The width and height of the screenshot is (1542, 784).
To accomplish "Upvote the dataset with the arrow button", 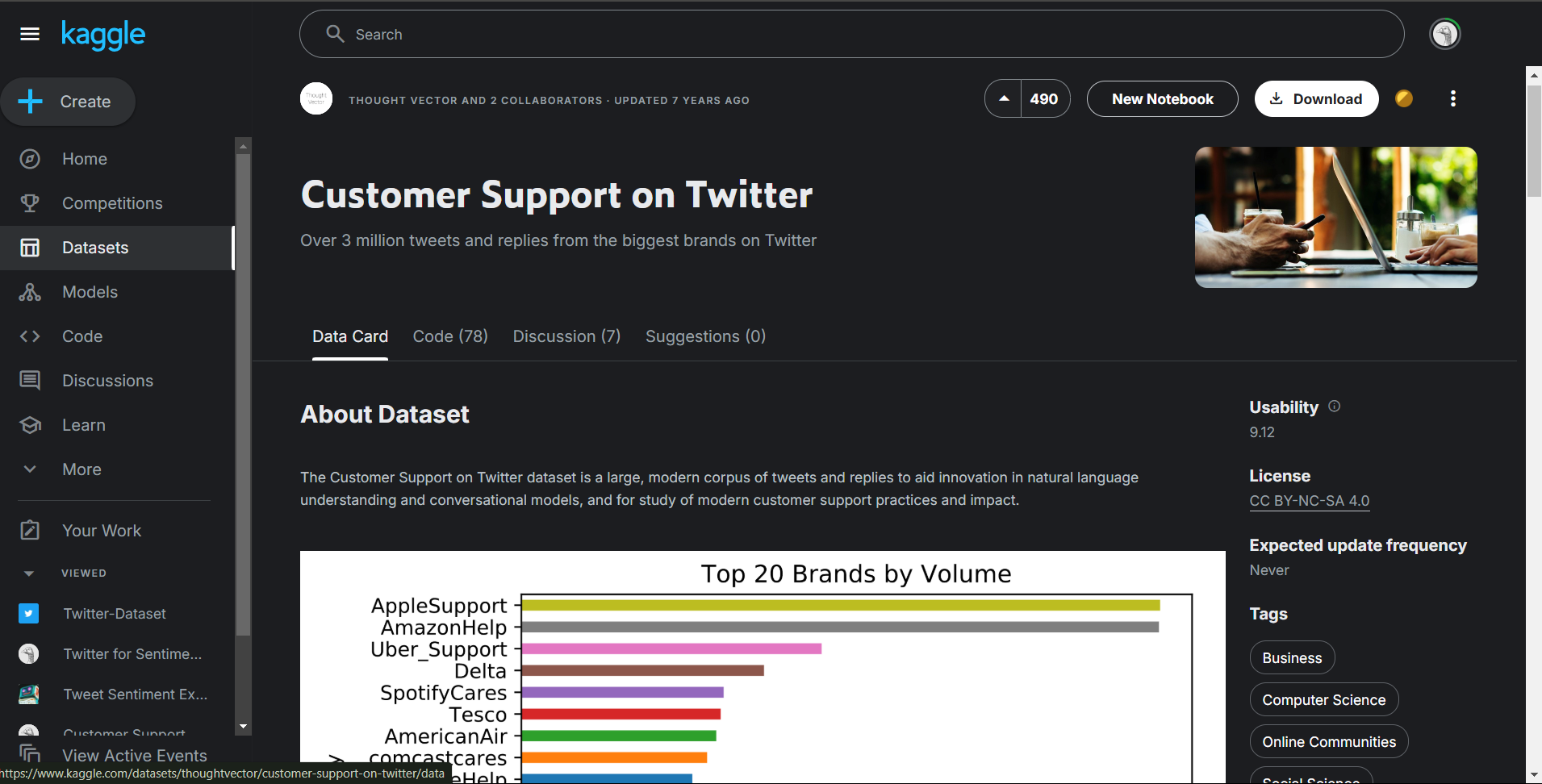I will (x=1004, y=98).
